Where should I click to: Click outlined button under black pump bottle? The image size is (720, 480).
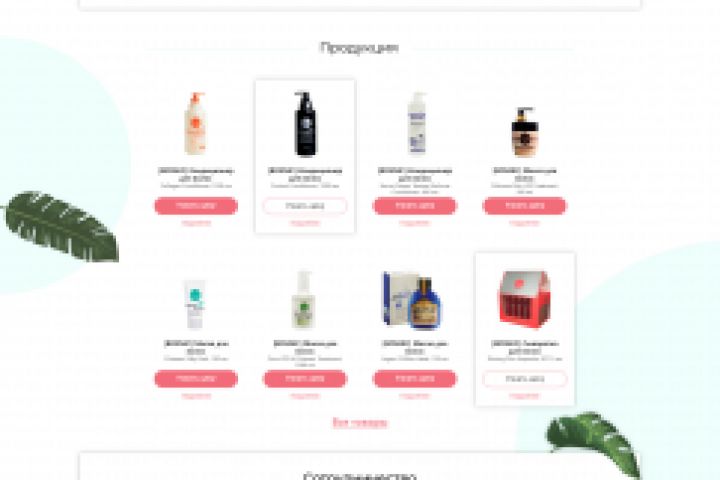click(305, 206)
